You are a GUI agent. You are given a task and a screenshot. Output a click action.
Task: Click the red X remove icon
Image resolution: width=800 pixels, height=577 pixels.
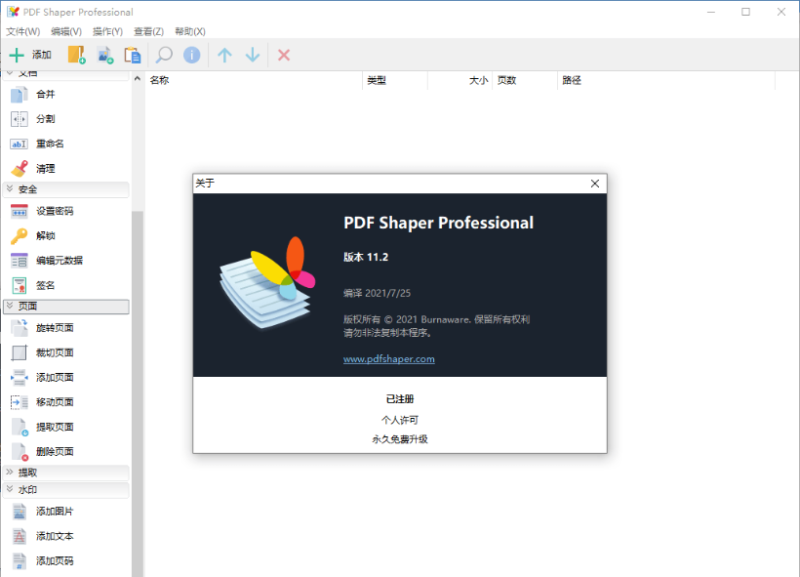(284, 55)
